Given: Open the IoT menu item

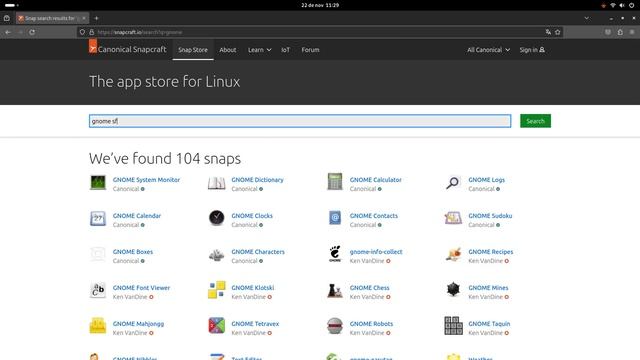Looking at the screenshot, I should point(285,50).
